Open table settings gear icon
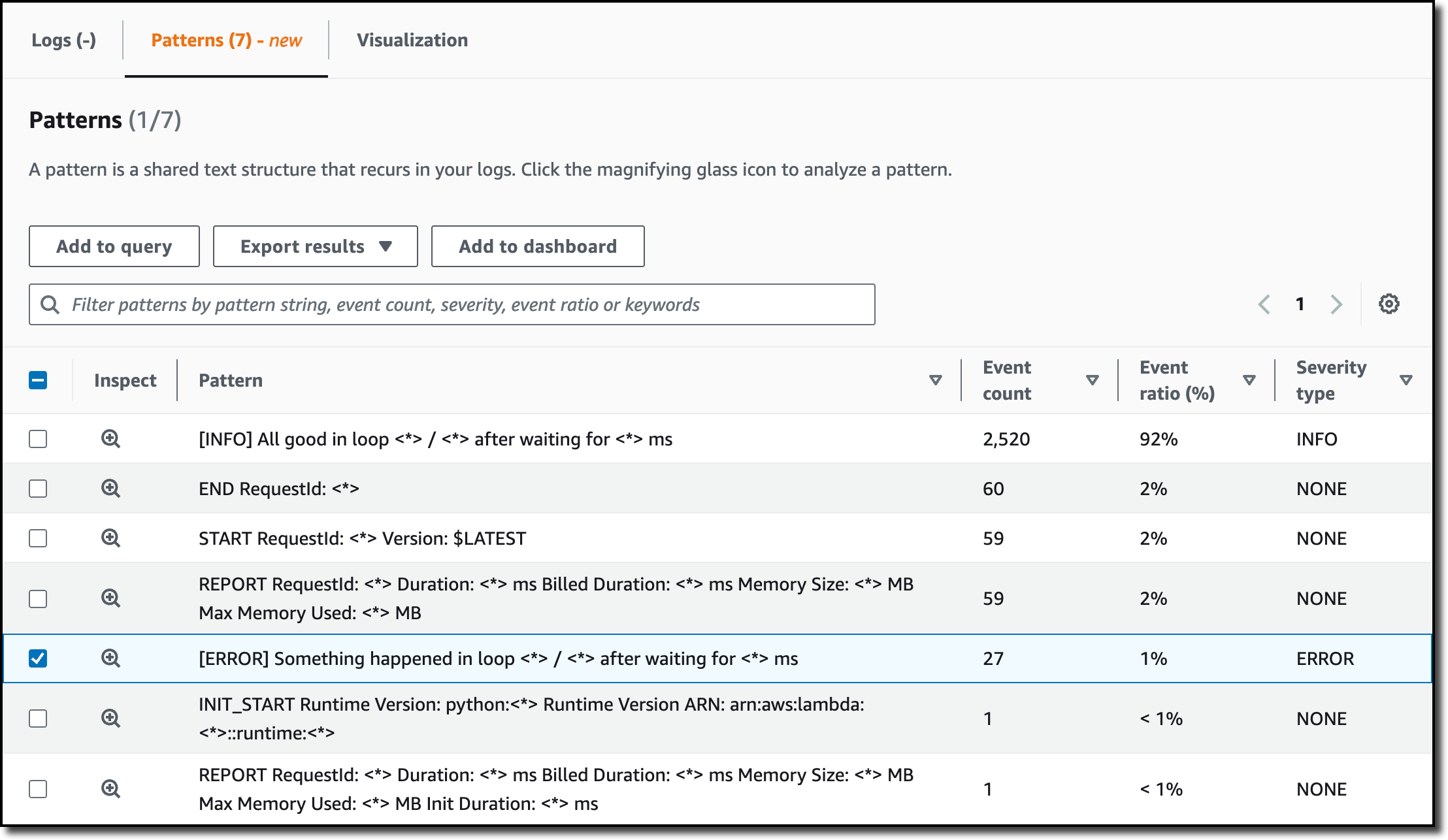The image size is (1448, 840). click(1389, 304)
